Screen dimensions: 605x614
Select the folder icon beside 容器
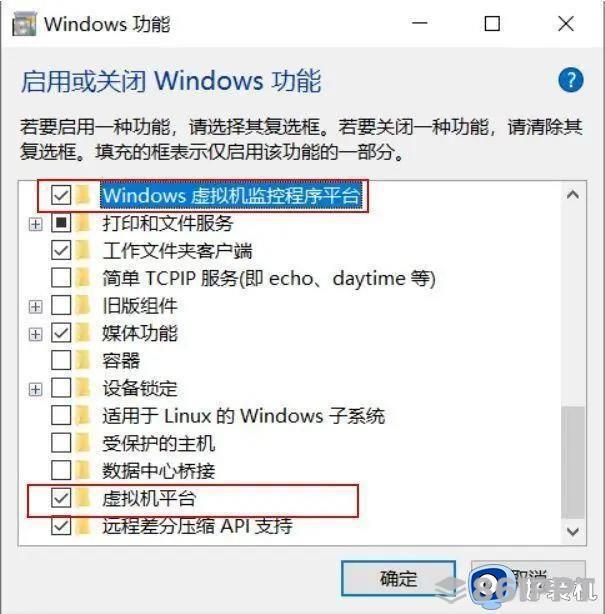(83, 360)
